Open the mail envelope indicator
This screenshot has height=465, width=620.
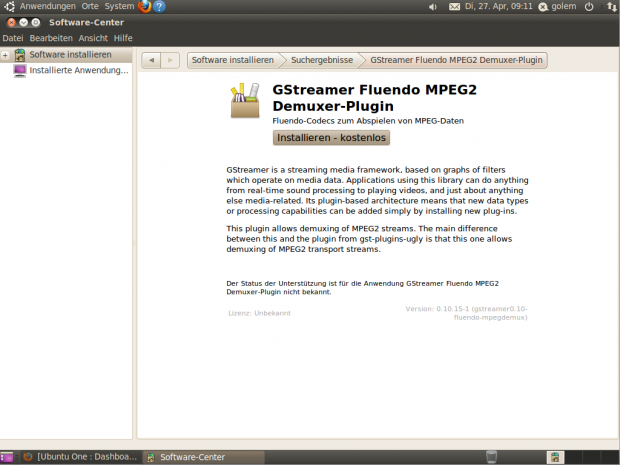tap(455, 7)
